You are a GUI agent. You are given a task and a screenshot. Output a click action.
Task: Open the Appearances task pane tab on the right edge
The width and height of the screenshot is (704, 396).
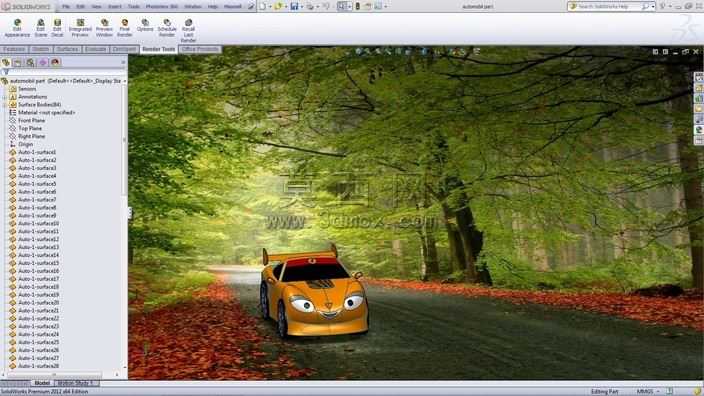[x=699, y=130]
